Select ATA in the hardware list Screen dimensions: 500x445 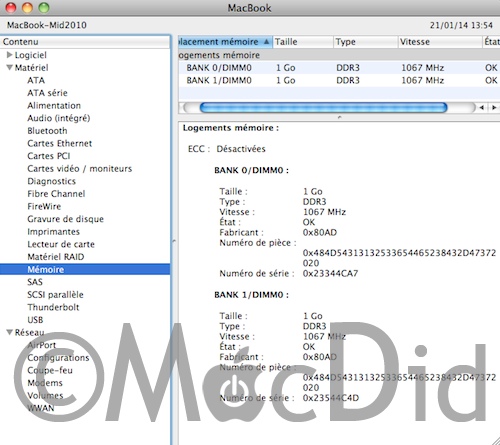click(36, 80)
